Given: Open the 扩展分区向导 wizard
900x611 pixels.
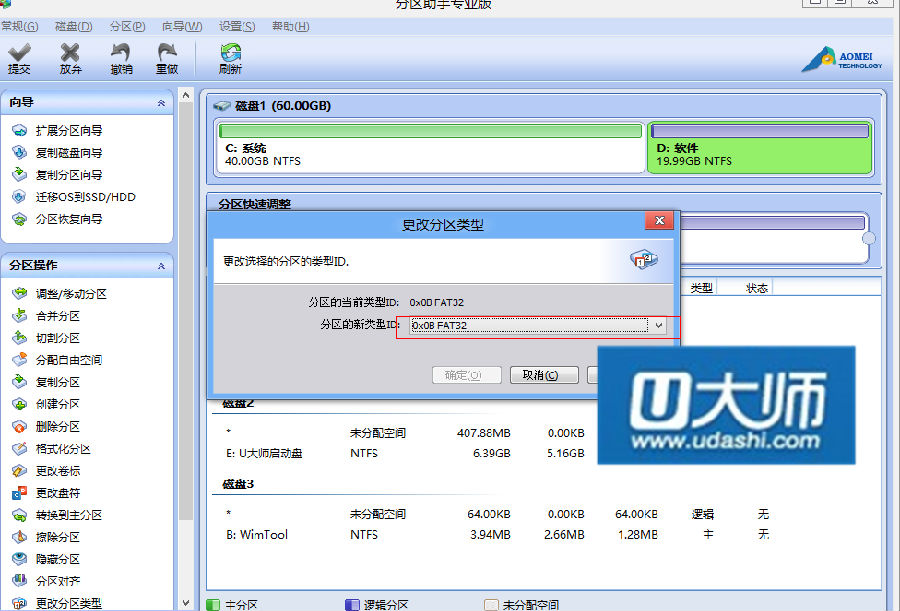Looking at the screenshot, I should click(x=68, y=131).
